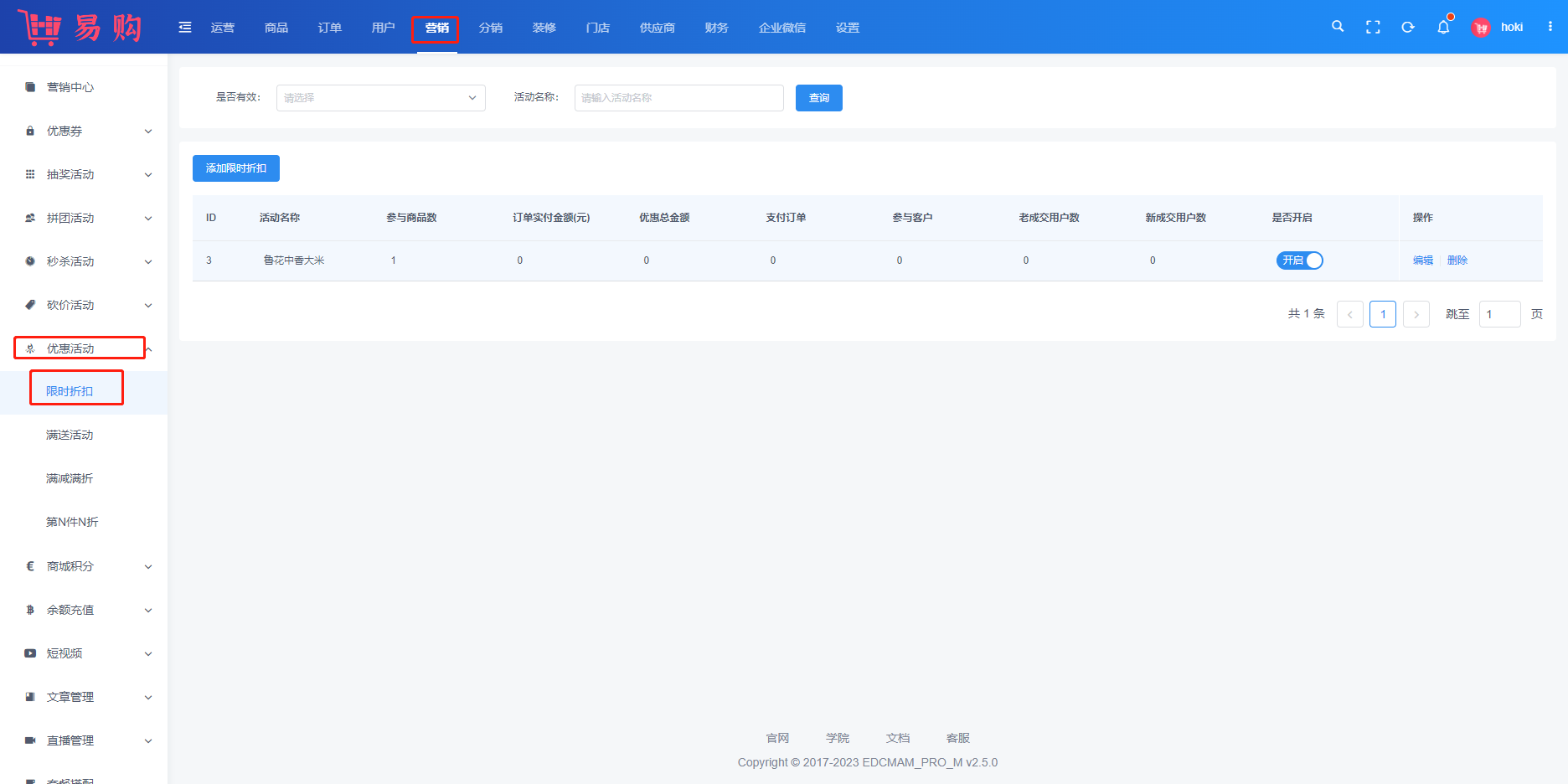Click the 活动名称 input field

(678, 98)
